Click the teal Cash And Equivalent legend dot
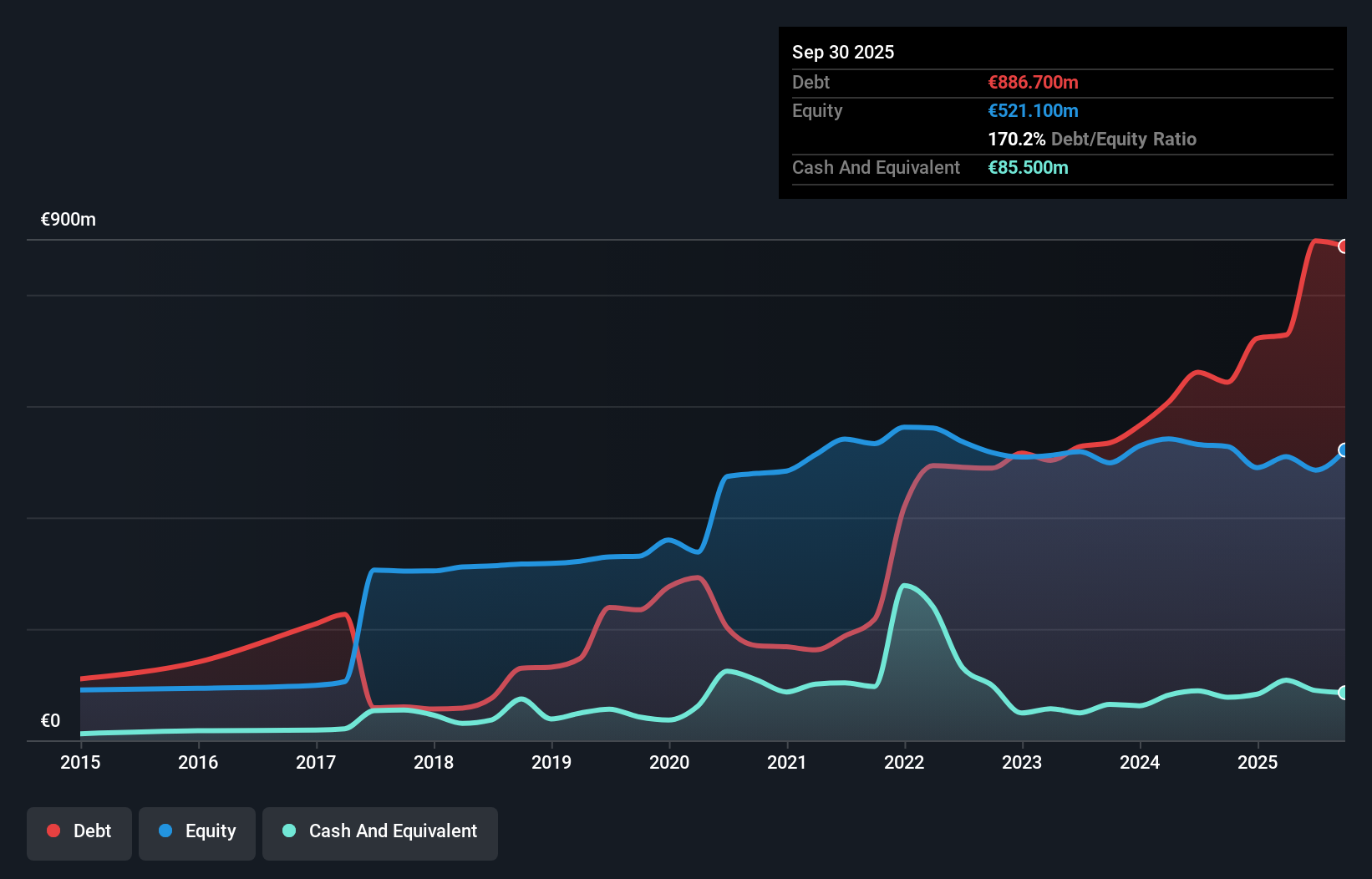Screen dimensions: 1372x879 pyautogui.click(x=287, y=831)
